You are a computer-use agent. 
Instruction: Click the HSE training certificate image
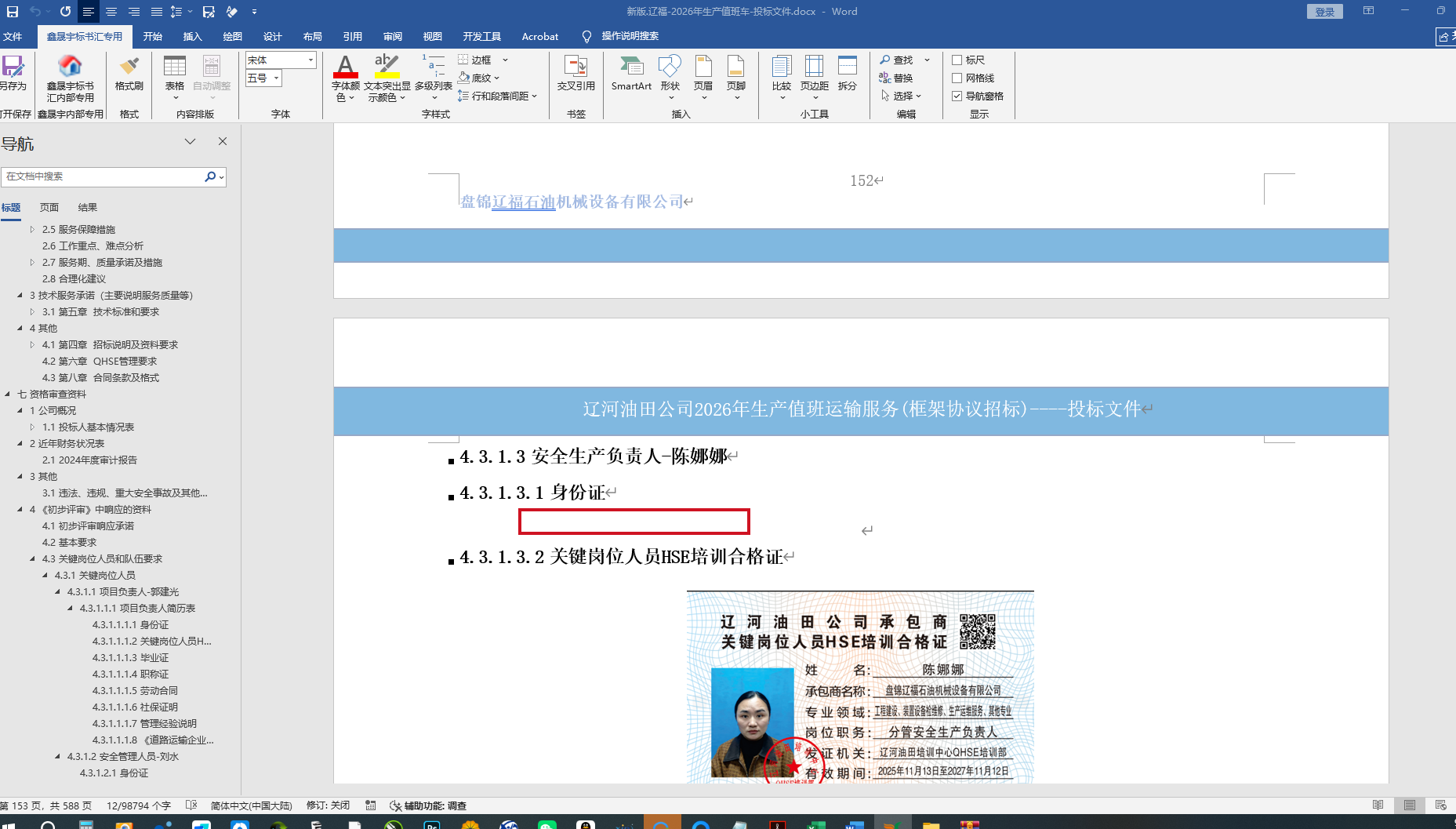(860, 687)
